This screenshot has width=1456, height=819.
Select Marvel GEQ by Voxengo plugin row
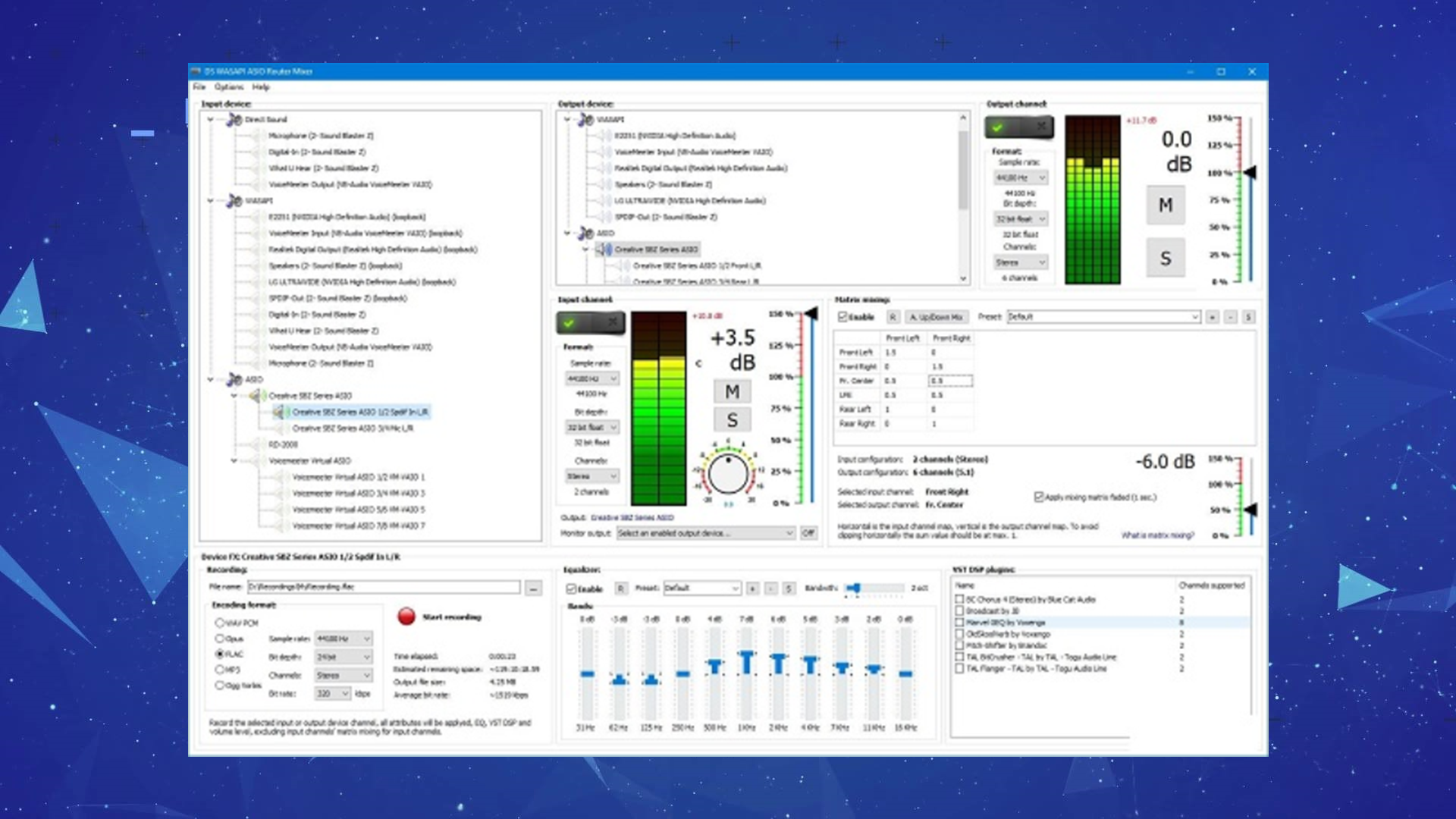(x=1101, y=623)
